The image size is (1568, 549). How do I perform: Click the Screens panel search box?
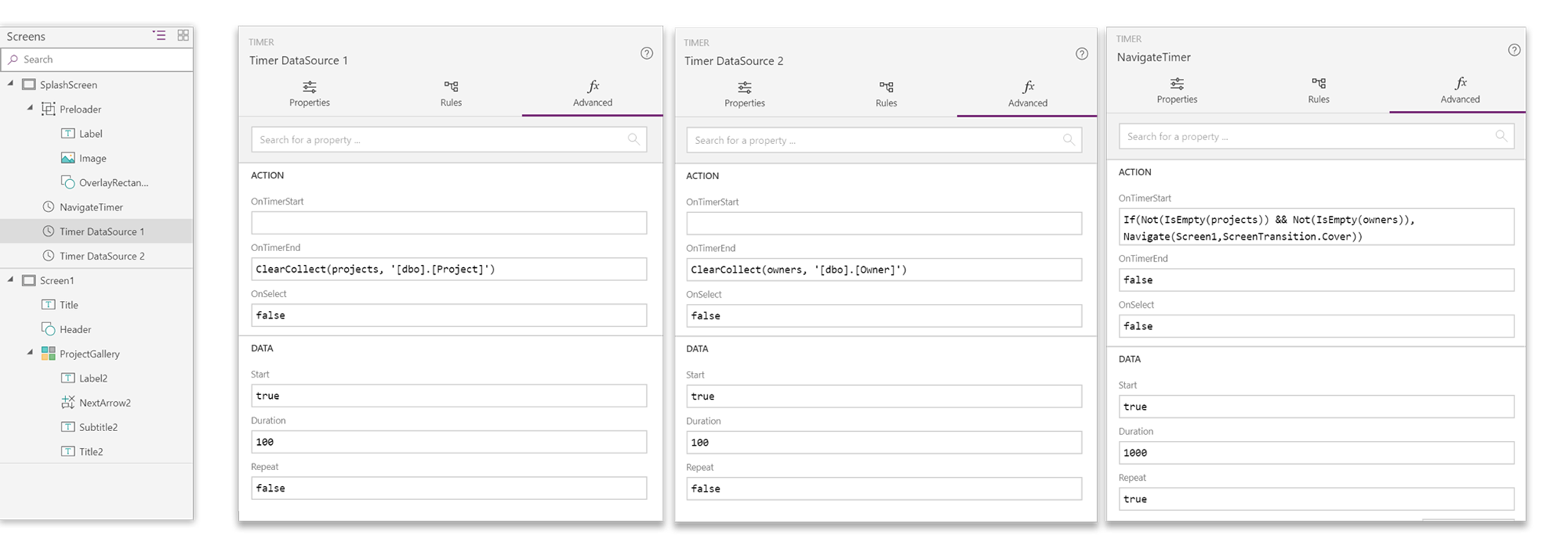click(x=97, y=59)
